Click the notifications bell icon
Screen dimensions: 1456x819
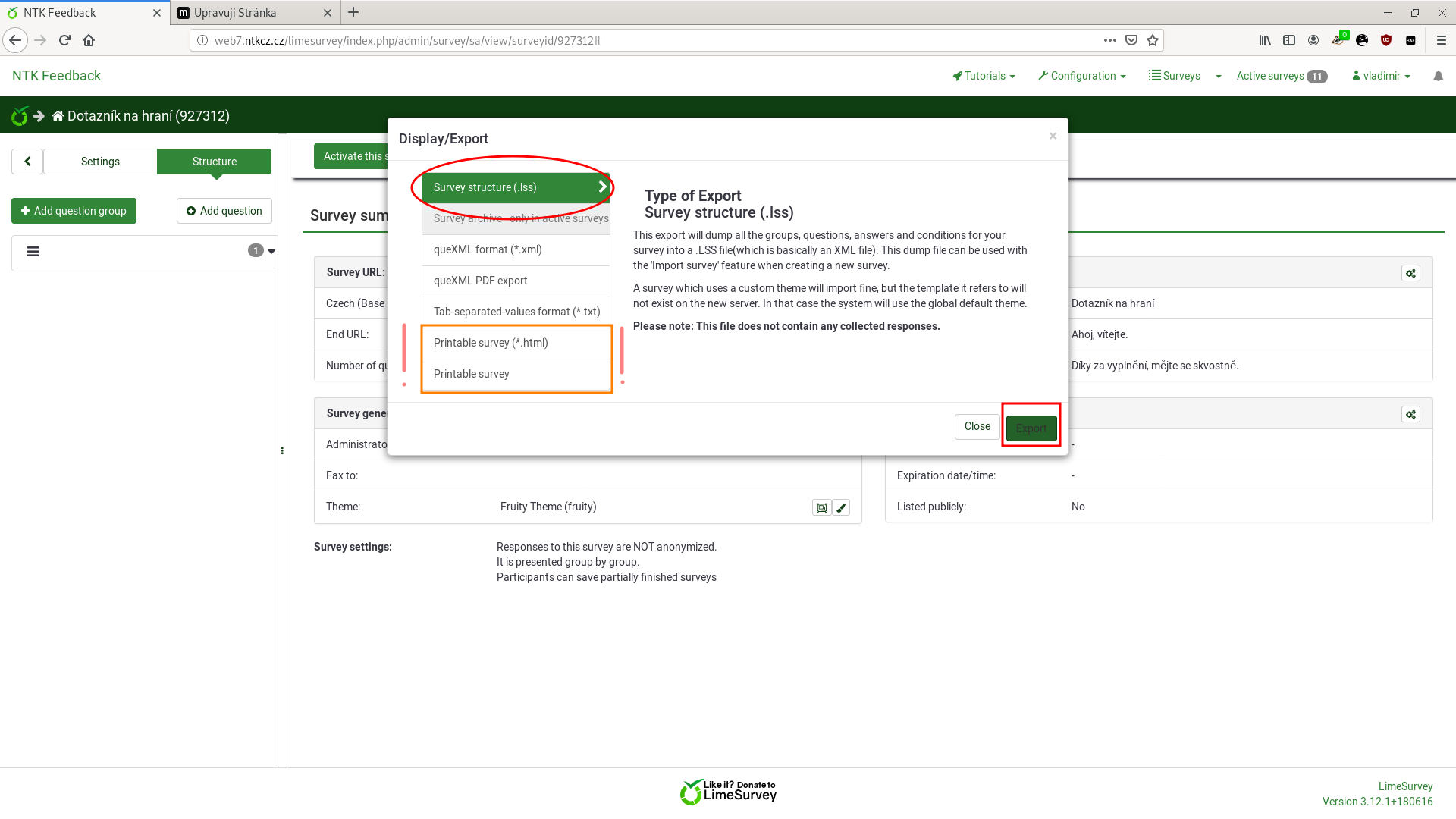(x=1438, y=76)
